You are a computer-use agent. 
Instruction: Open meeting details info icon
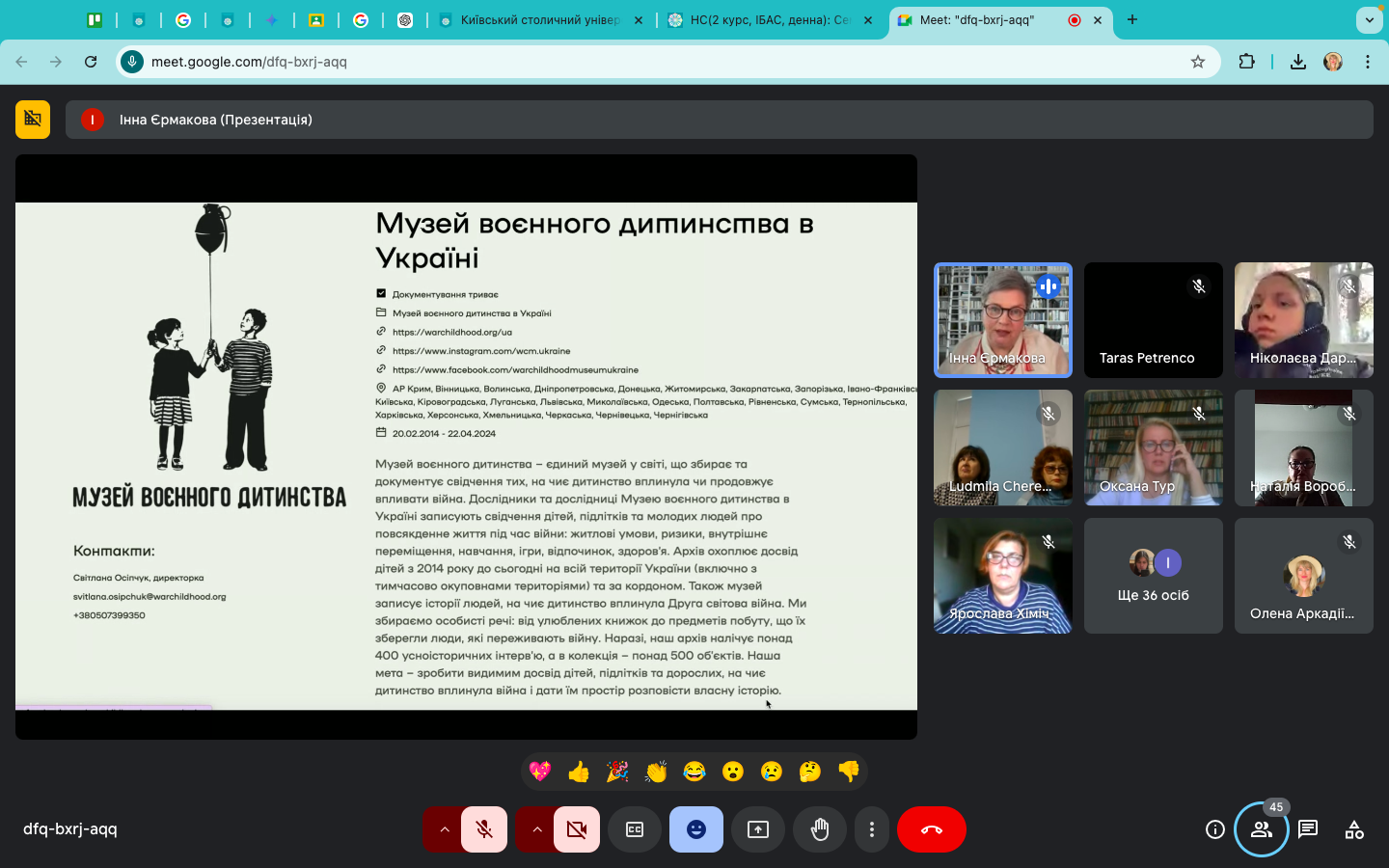click(1214, 829)
